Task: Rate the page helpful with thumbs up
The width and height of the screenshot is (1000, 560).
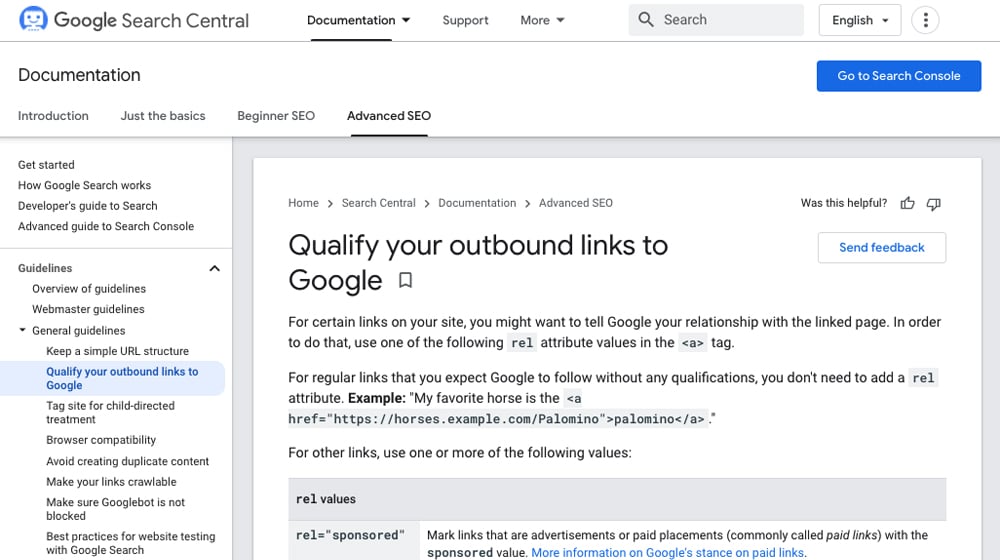Action: (x=907, y=203)
